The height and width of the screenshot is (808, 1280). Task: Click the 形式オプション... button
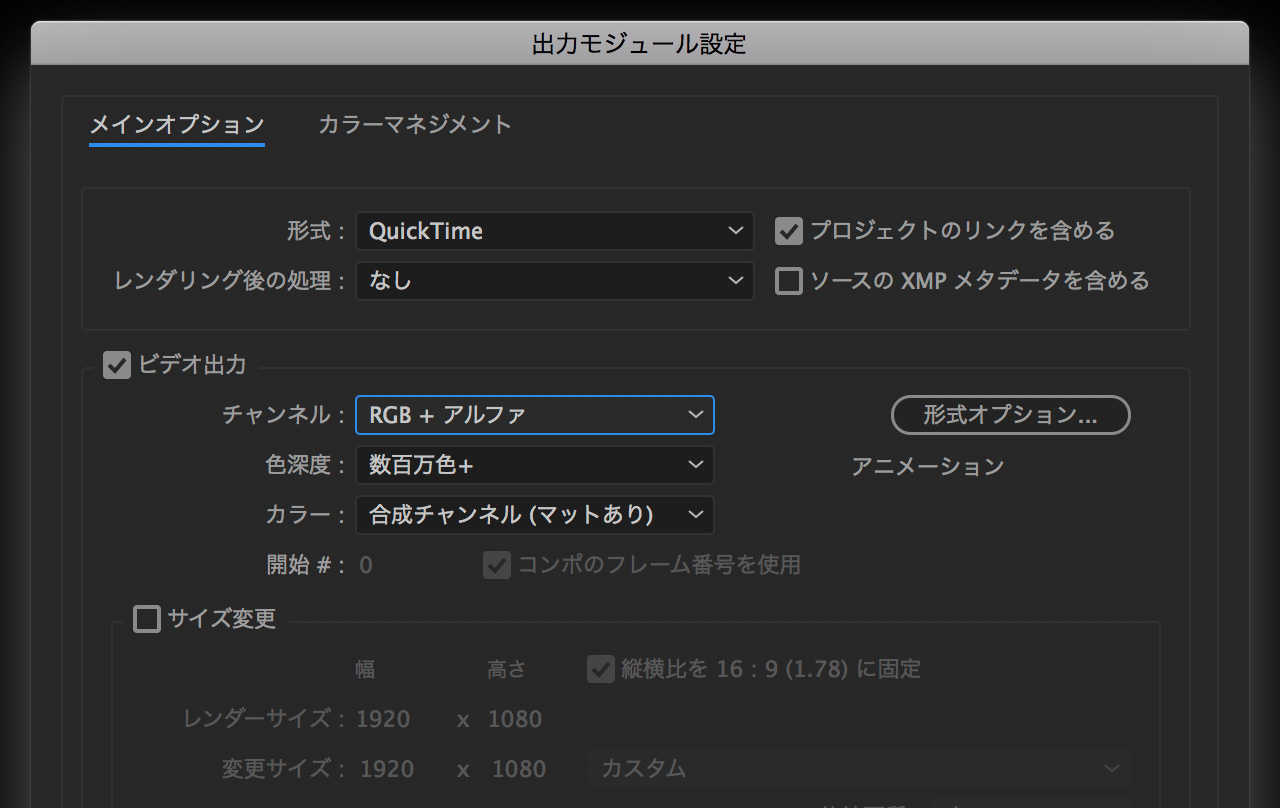click(1010, 415)
